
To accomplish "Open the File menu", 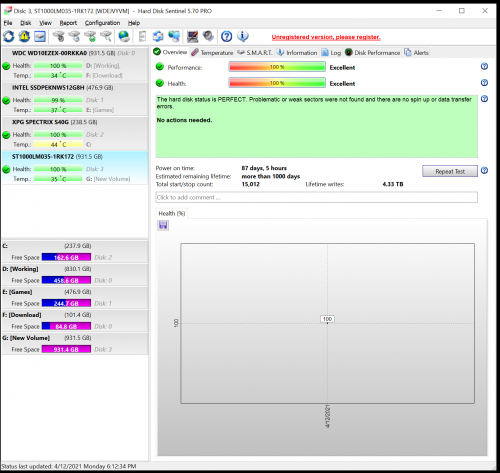I will (8, 23).
